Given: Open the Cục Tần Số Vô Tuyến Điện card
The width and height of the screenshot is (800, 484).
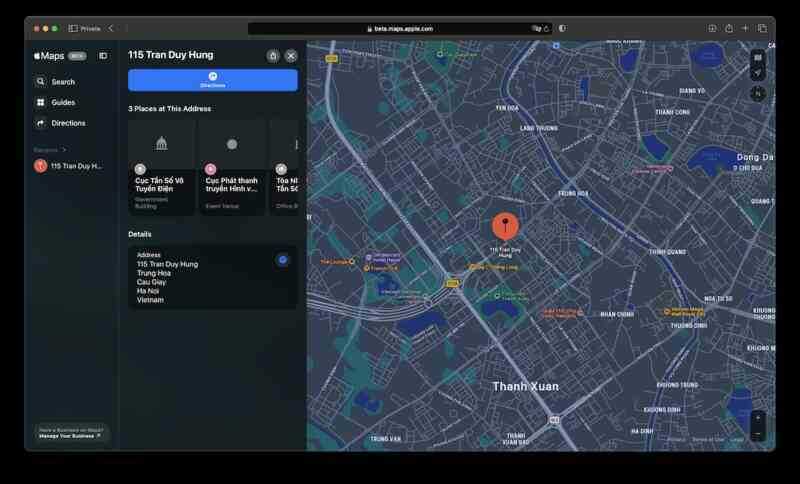Looking at the screenshot, I should point(161,166).
